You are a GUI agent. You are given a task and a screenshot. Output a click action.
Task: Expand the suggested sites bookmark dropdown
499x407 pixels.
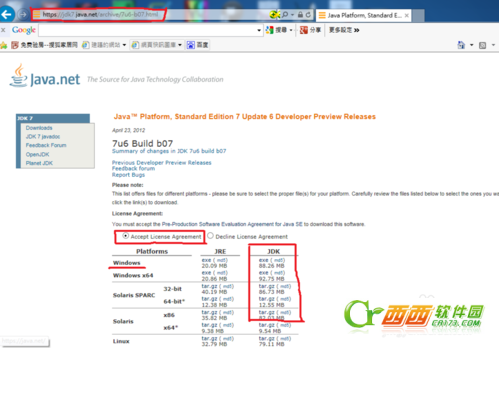tap(124, 45)
